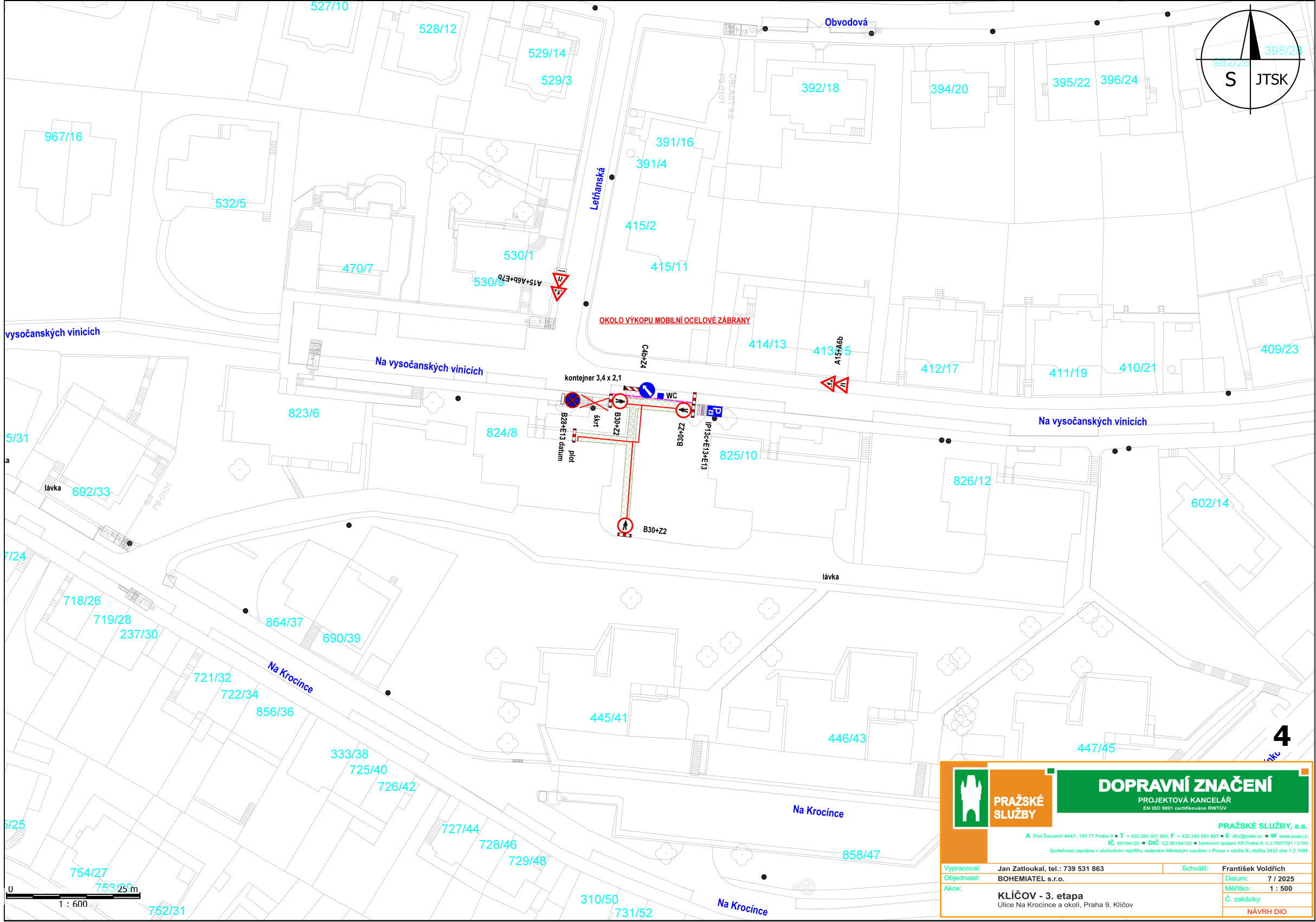Click the parcel label 824/8
This screenshot has width=1316, height=922.
point(501,433)
